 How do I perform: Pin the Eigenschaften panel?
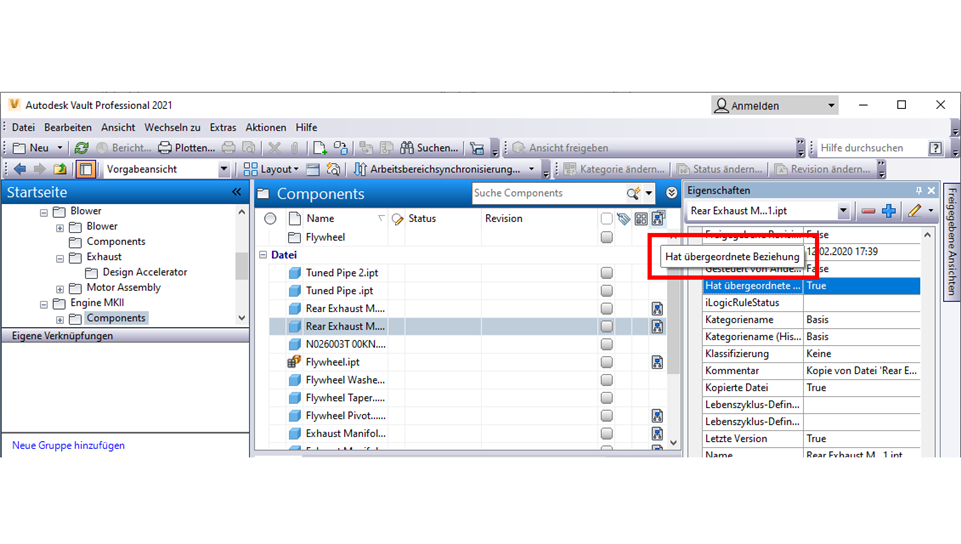pos(918,191)
